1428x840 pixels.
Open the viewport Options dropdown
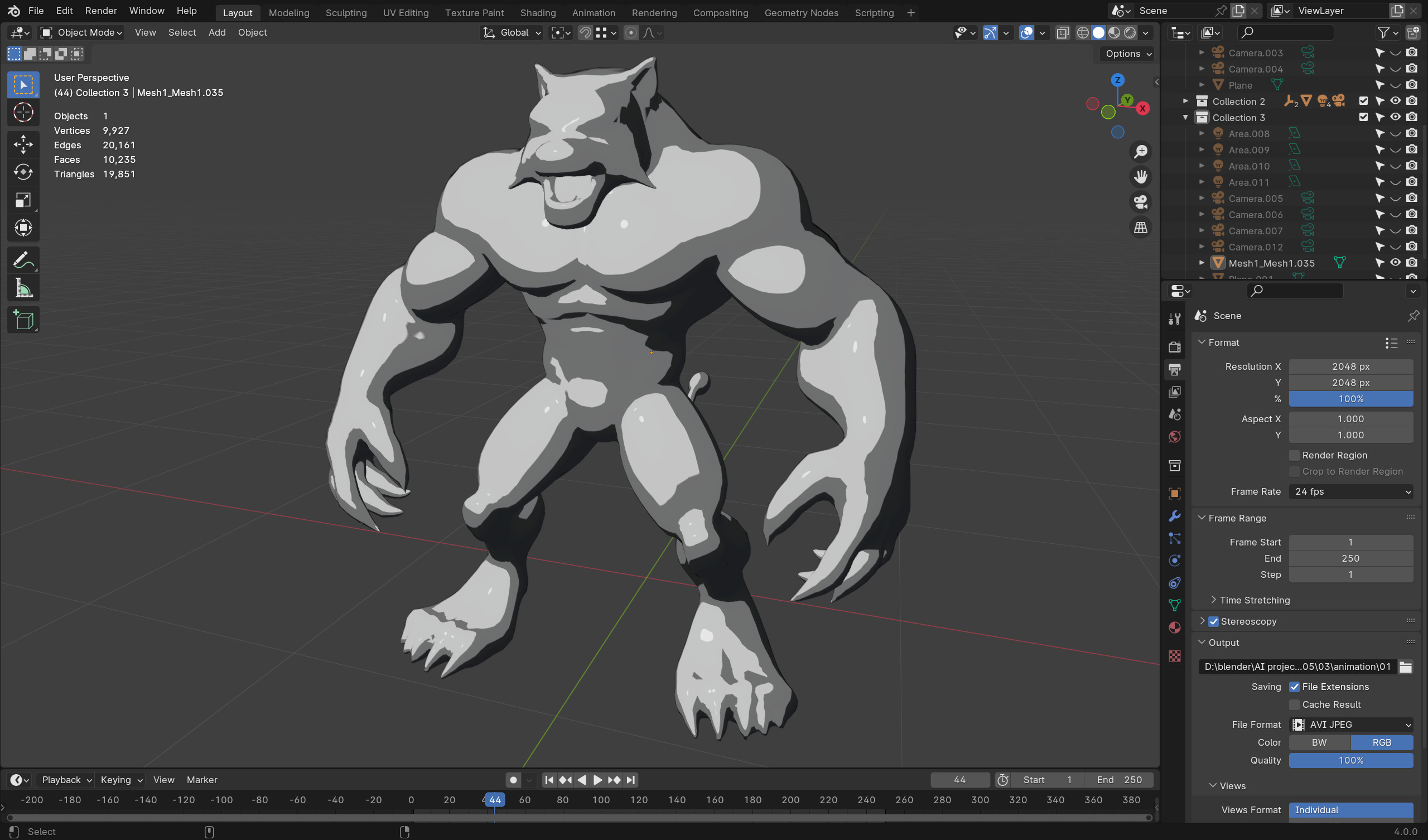click(x=1128, y=54)
